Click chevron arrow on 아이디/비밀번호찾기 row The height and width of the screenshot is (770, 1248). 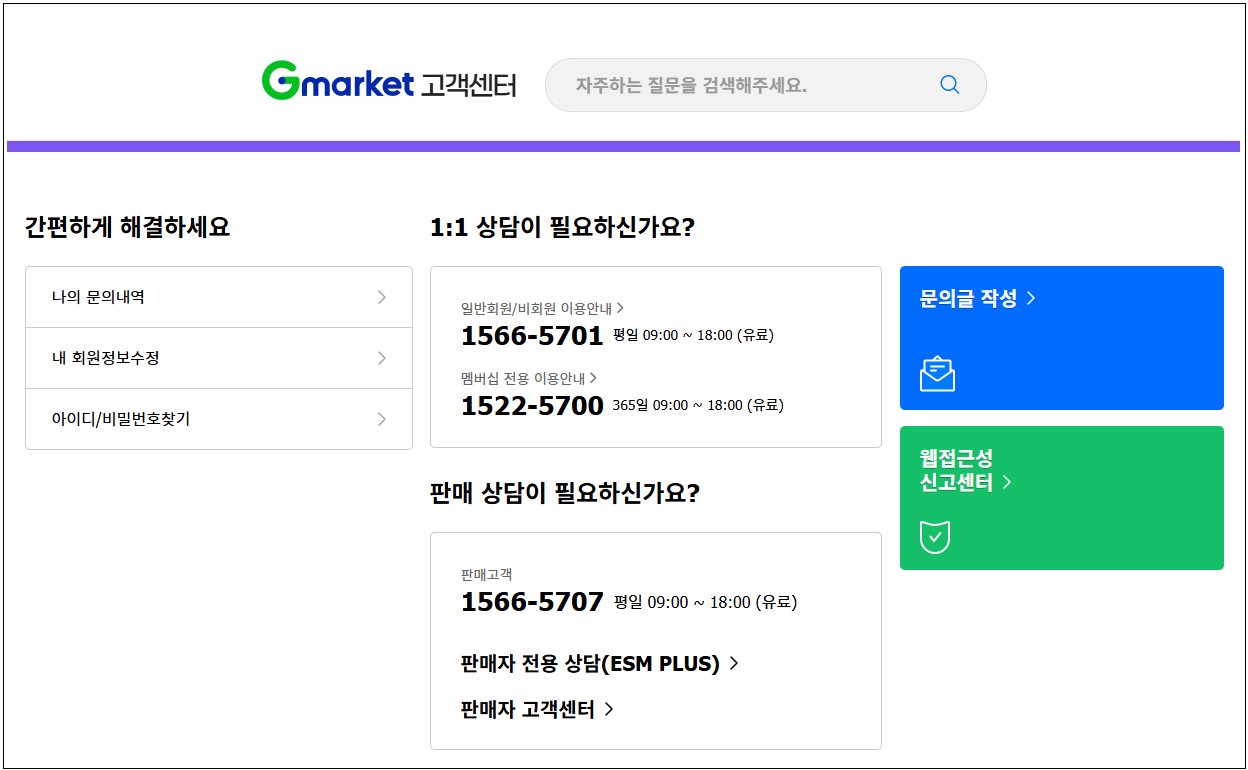coord(382,419)
